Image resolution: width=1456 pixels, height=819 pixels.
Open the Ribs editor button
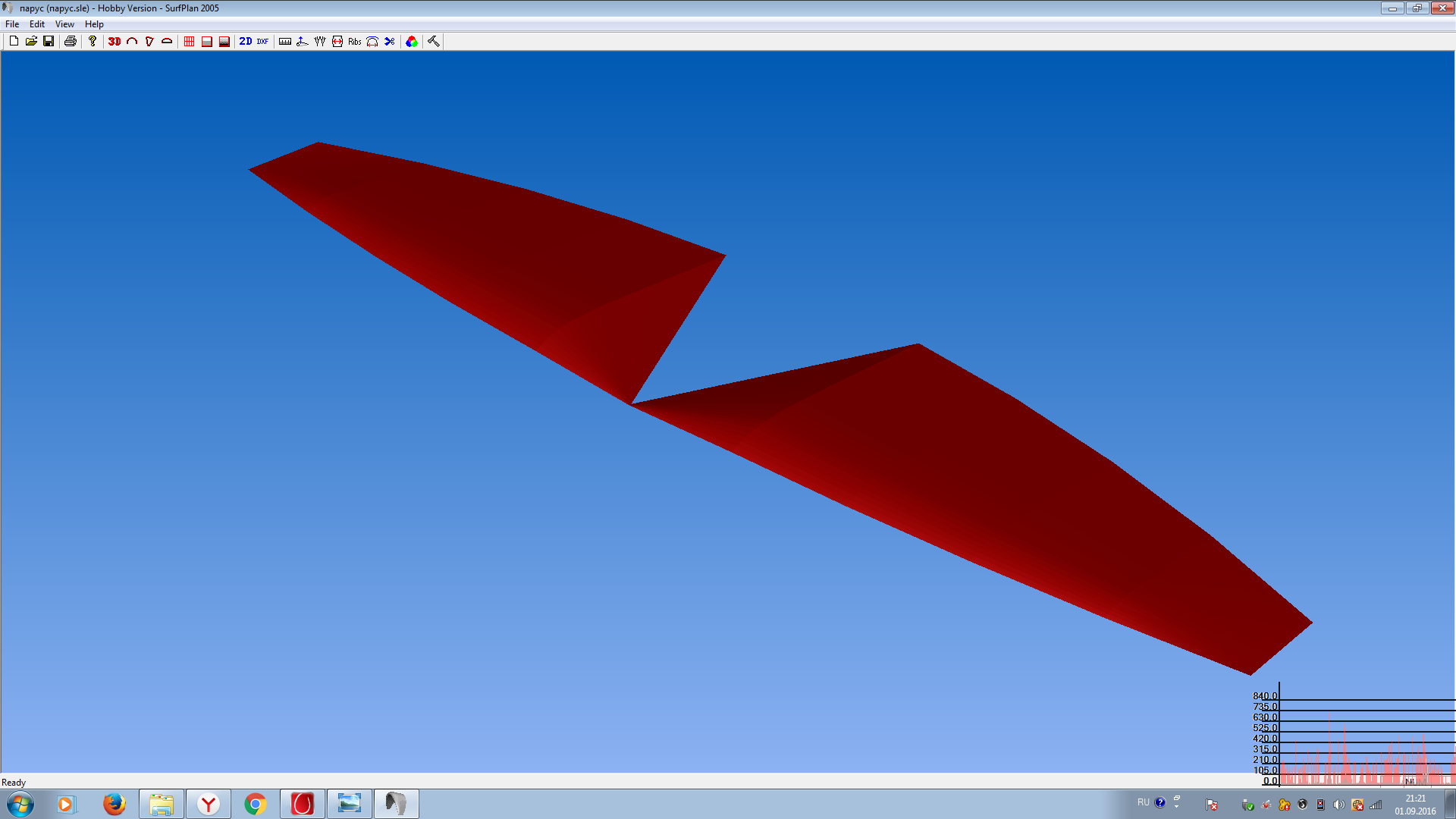pyautogui.click(x=355, y=41)
